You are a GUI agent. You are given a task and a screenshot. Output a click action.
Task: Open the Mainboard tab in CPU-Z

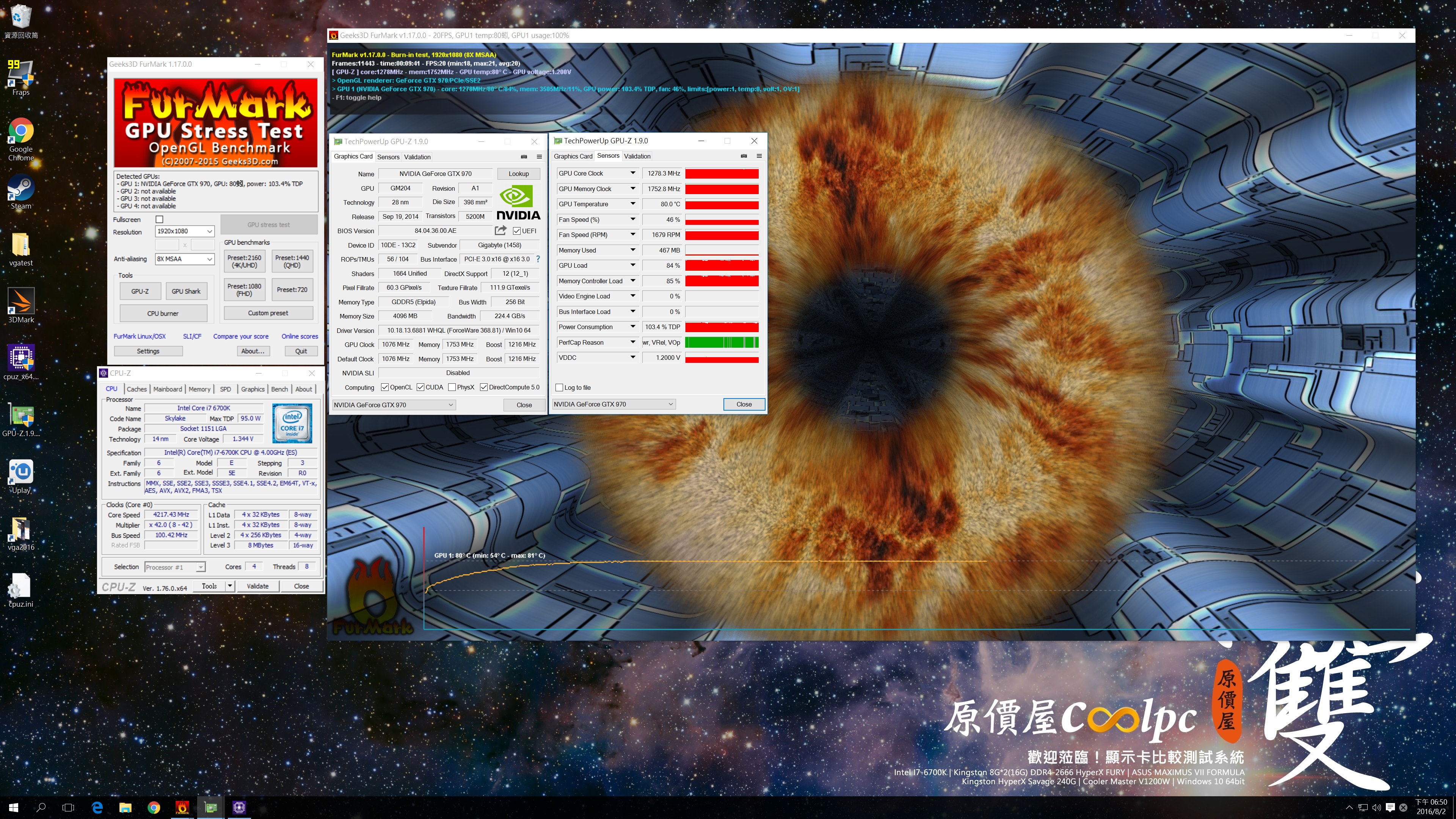click(x=167, y=389)
